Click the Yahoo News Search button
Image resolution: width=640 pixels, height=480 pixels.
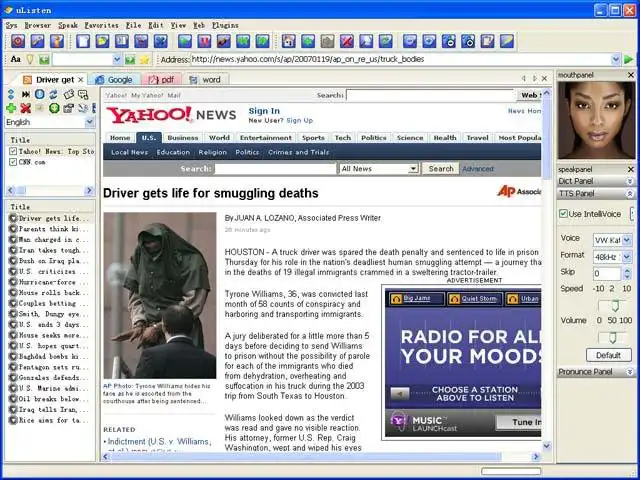(x=440, y=169)
